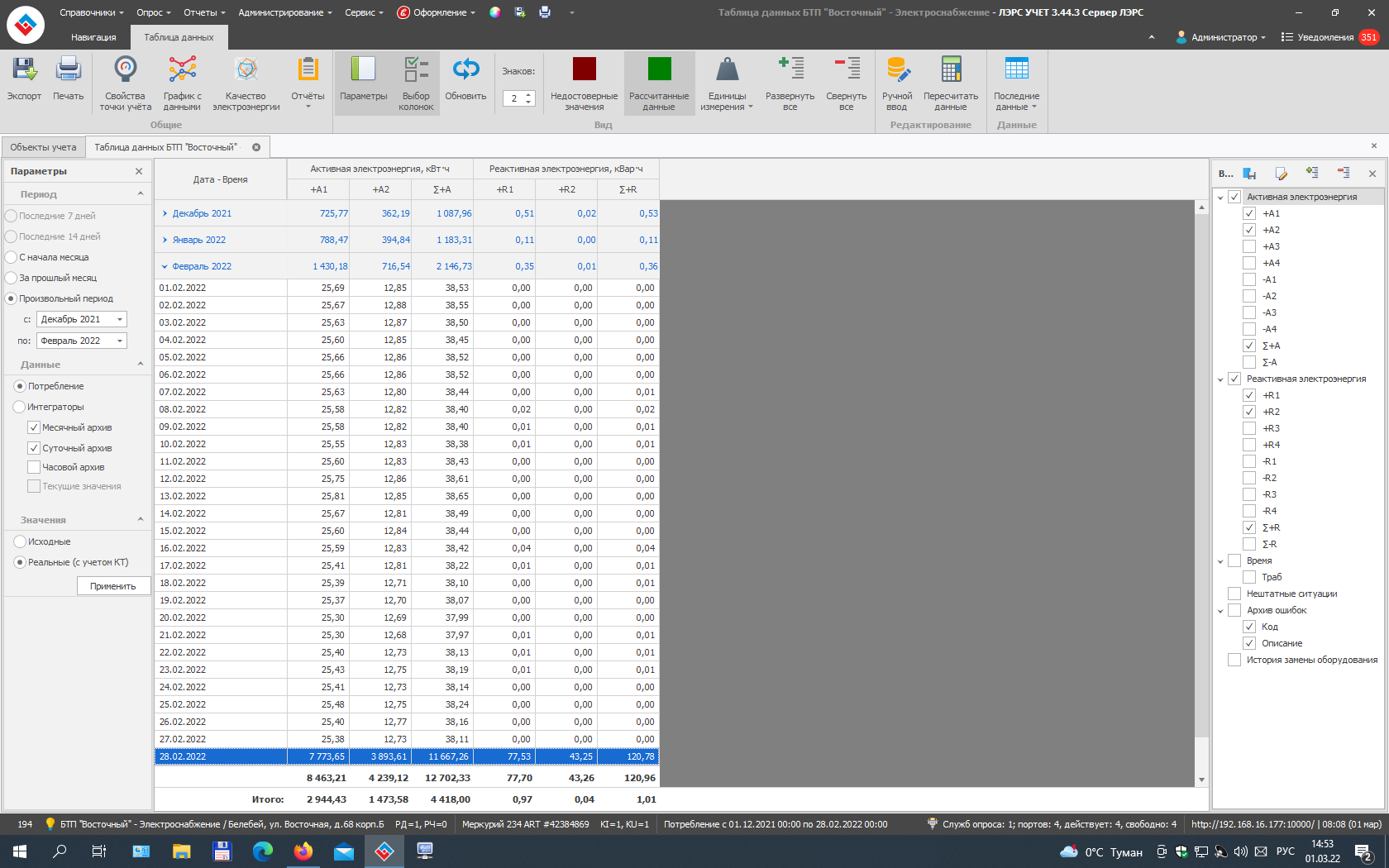Open the Администратор user menu
The image size is (1389, 868).
[1220, 37]
